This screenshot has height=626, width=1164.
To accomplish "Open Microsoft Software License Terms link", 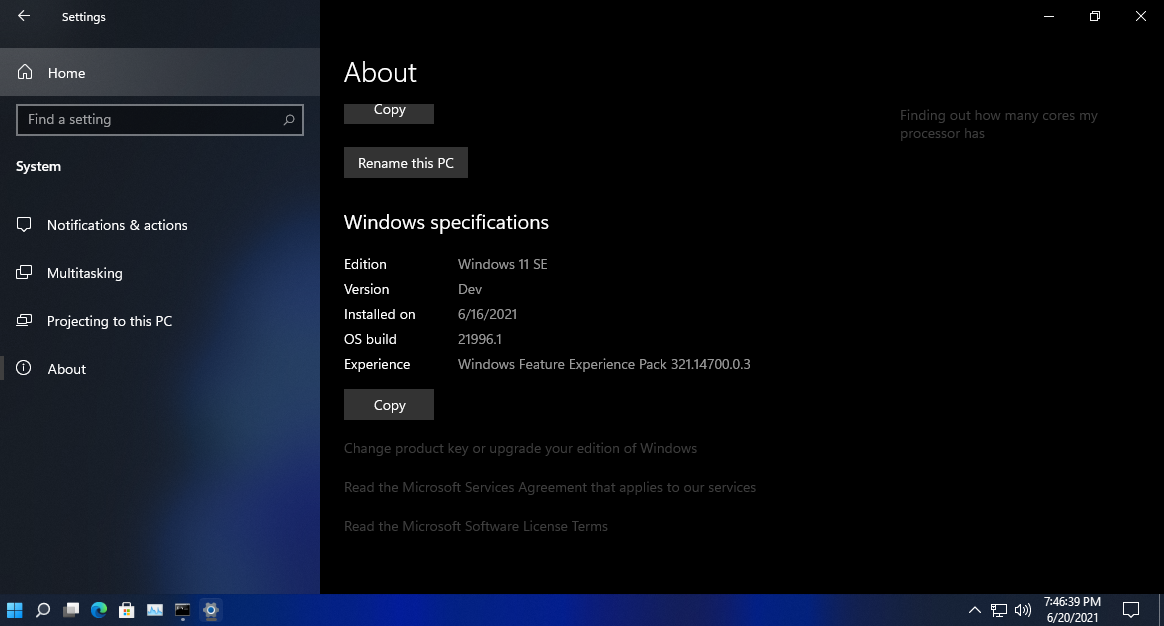I will coord(476,526).
